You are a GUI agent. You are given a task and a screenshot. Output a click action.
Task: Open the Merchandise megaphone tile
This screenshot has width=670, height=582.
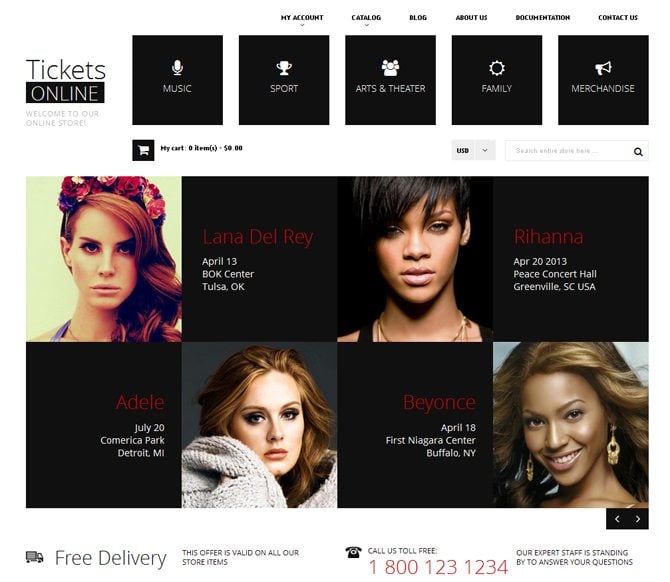pyautogui.click(x=603, y=80)
